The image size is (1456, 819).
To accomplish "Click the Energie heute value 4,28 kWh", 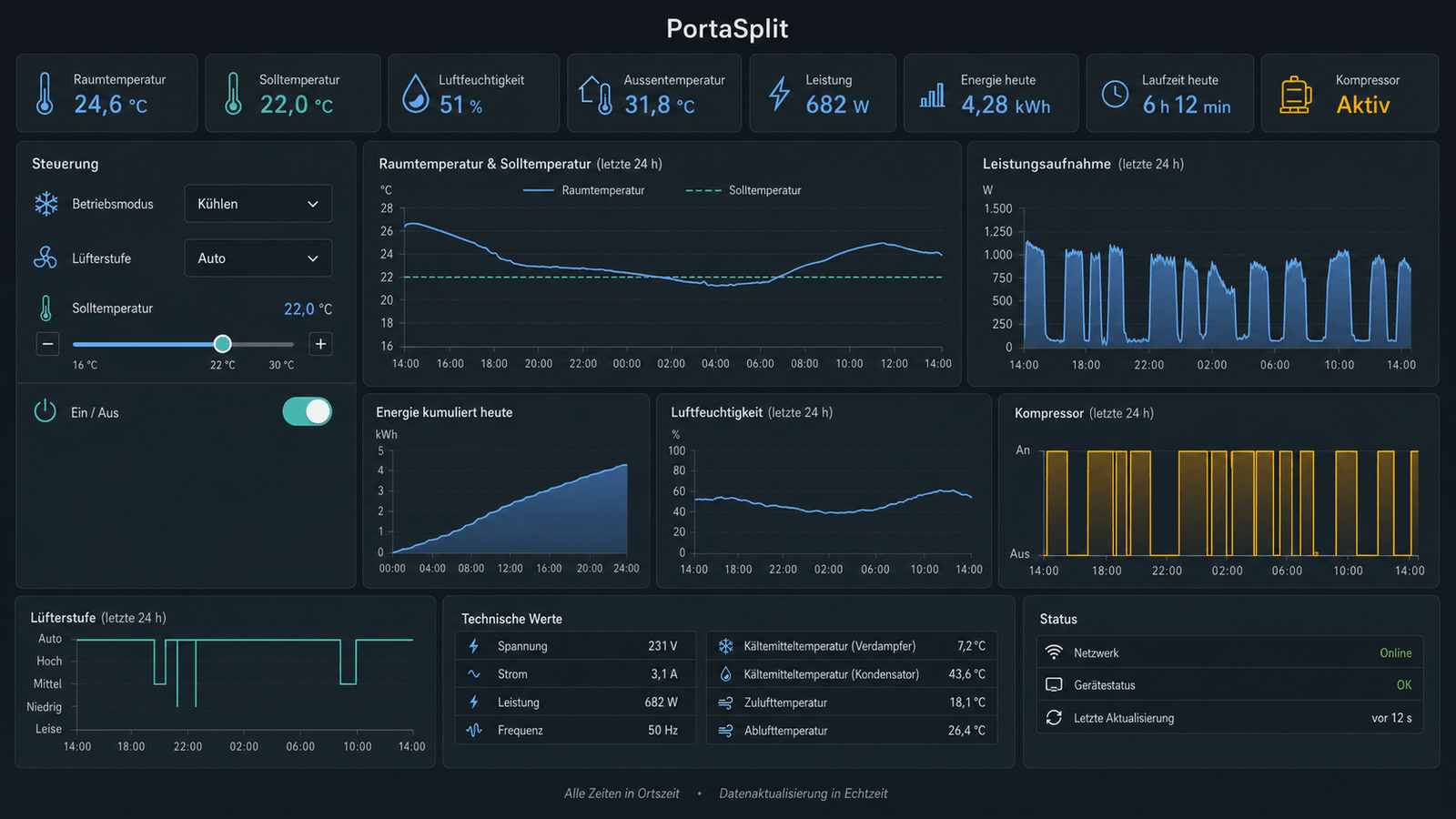I will coord(1006,106).
